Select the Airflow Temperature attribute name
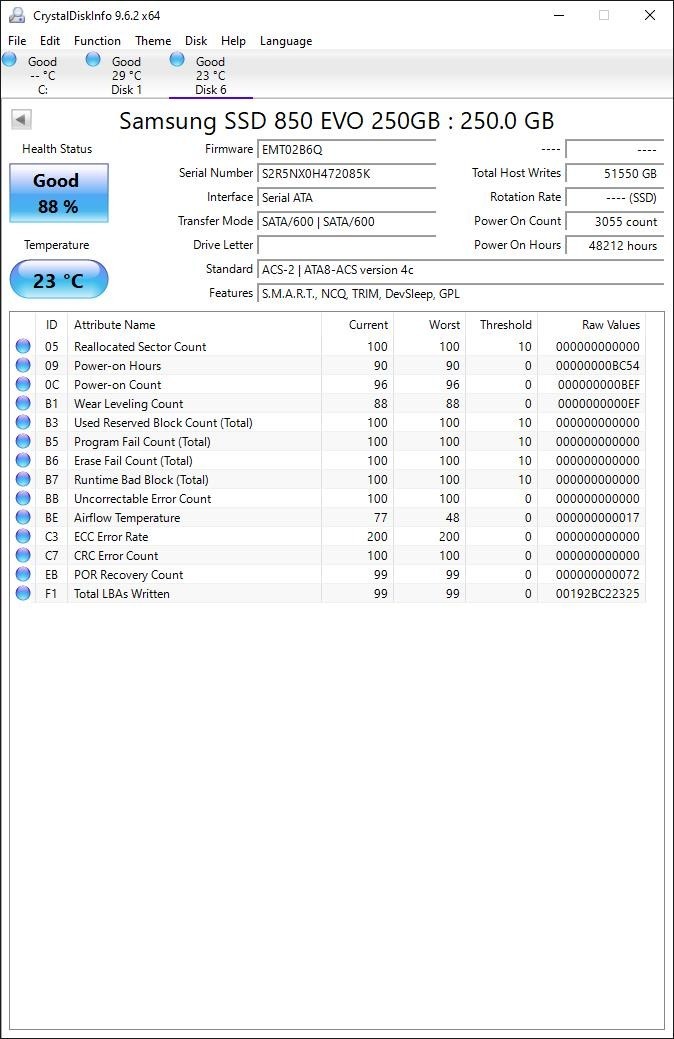The image size is (674, 1039). tap(127, 518)
